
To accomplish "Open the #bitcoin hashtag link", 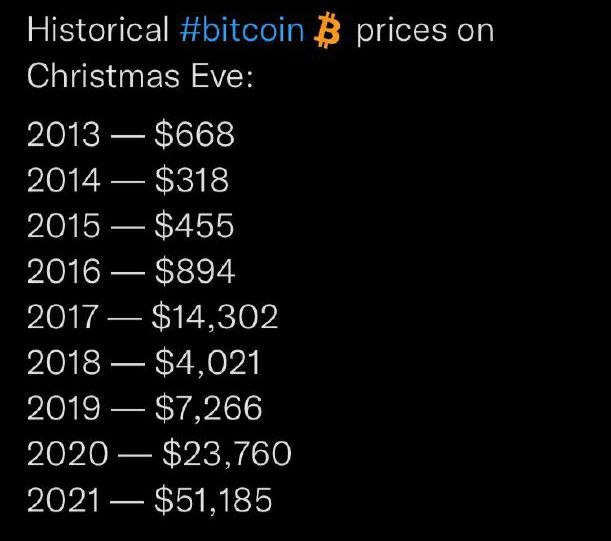I will click(x=242, y=30).
